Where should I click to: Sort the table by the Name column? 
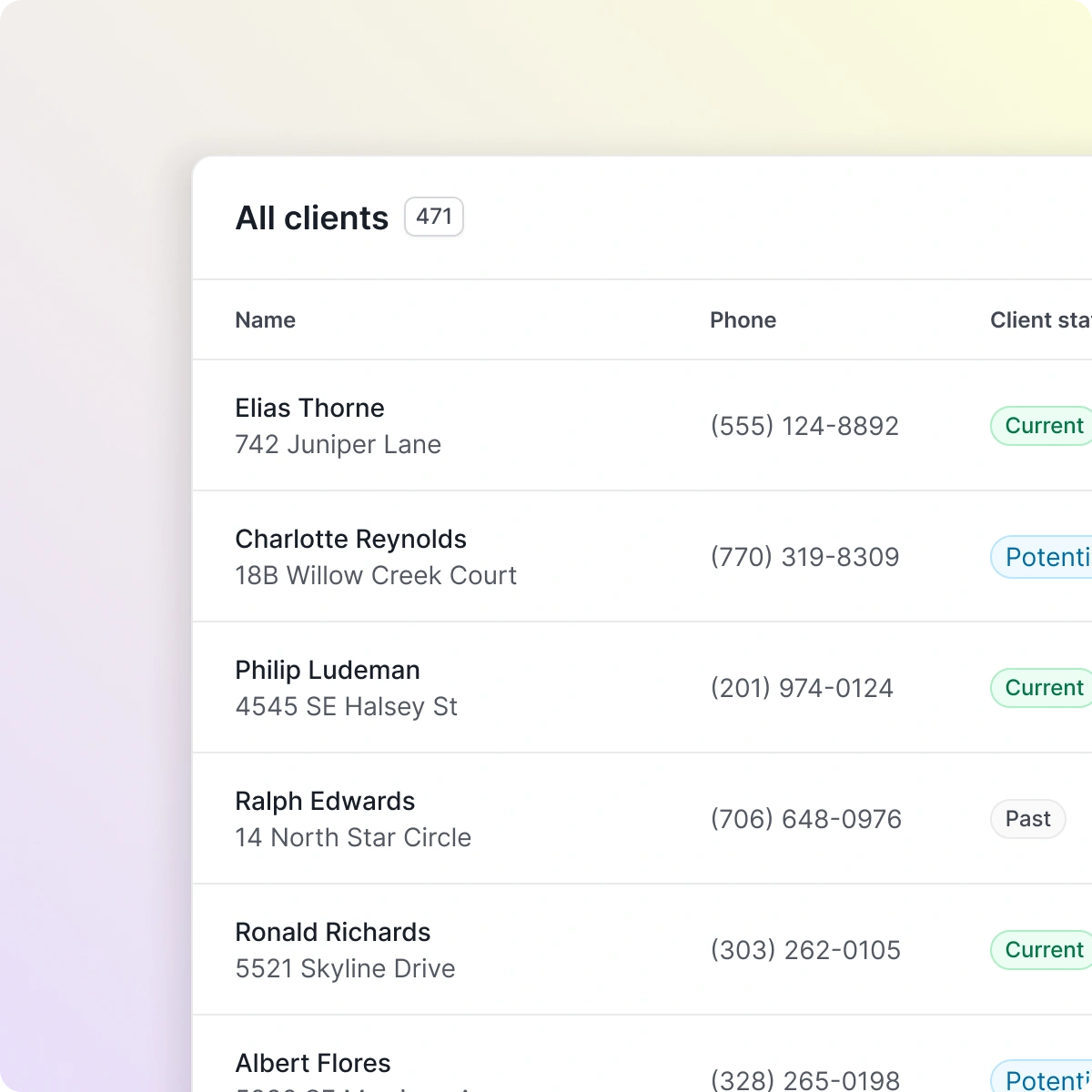[x=265, y=319]
